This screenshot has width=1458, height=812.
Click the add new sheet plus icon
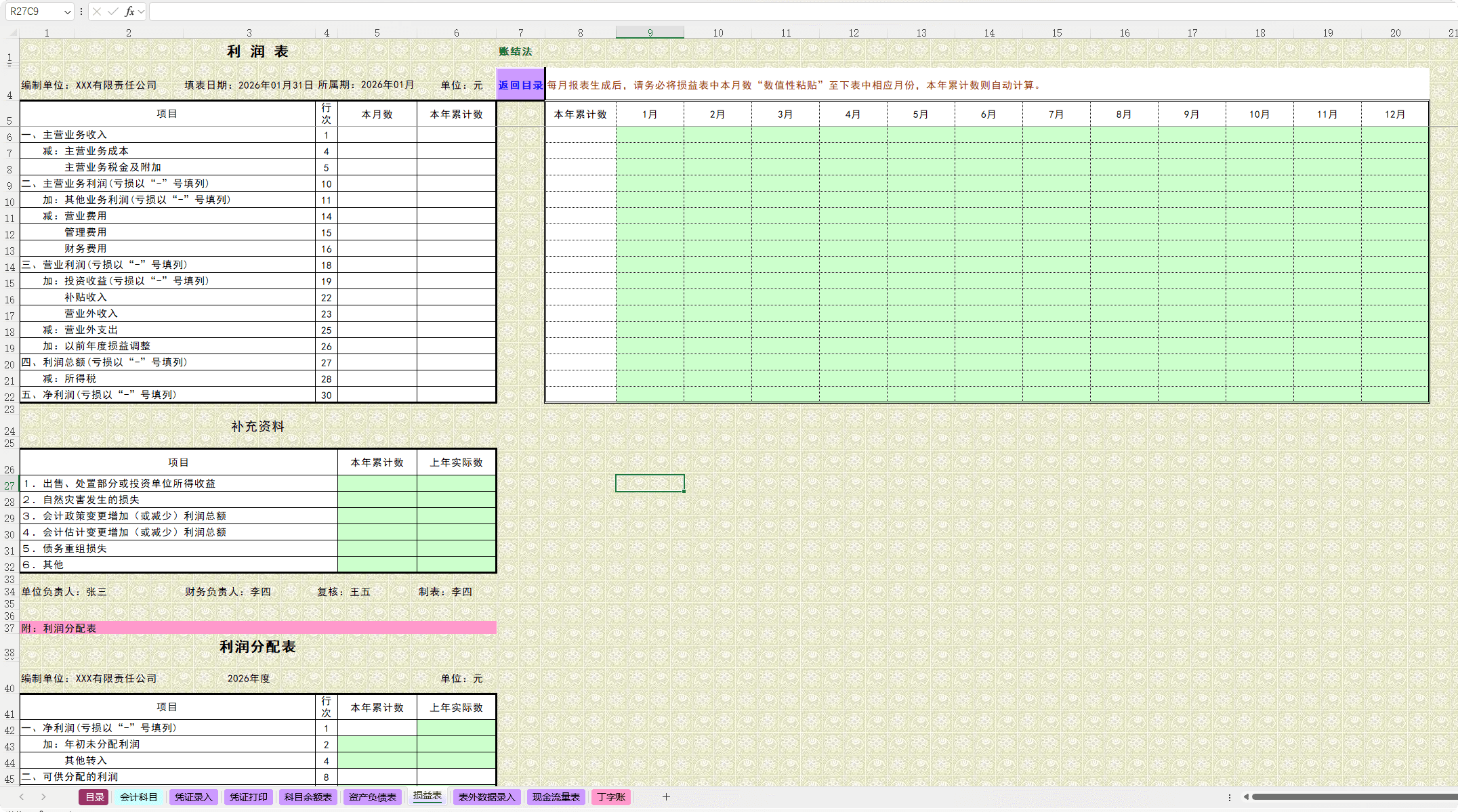(x=666, y=797)
